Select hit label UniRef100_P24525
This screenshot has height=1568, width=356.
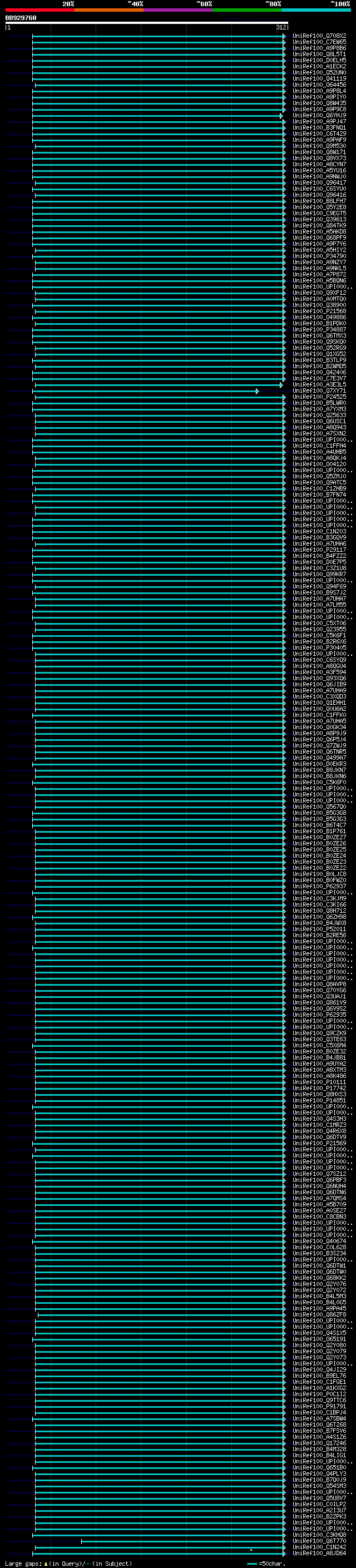319,397
